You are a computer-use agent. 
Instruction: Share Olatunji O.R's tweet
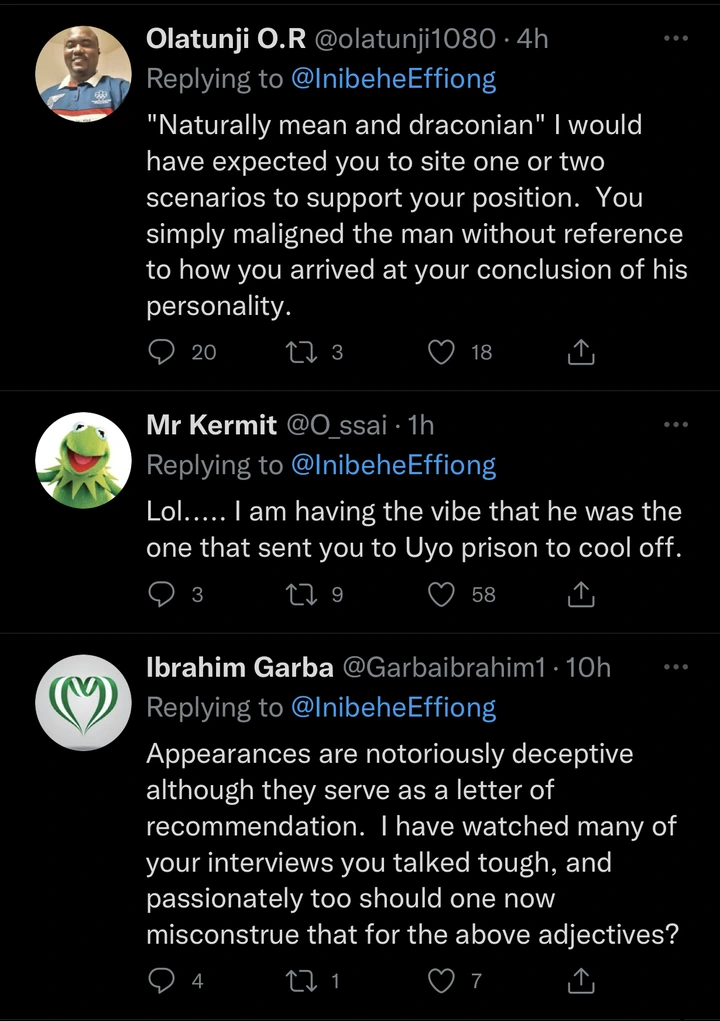point(581,352)
